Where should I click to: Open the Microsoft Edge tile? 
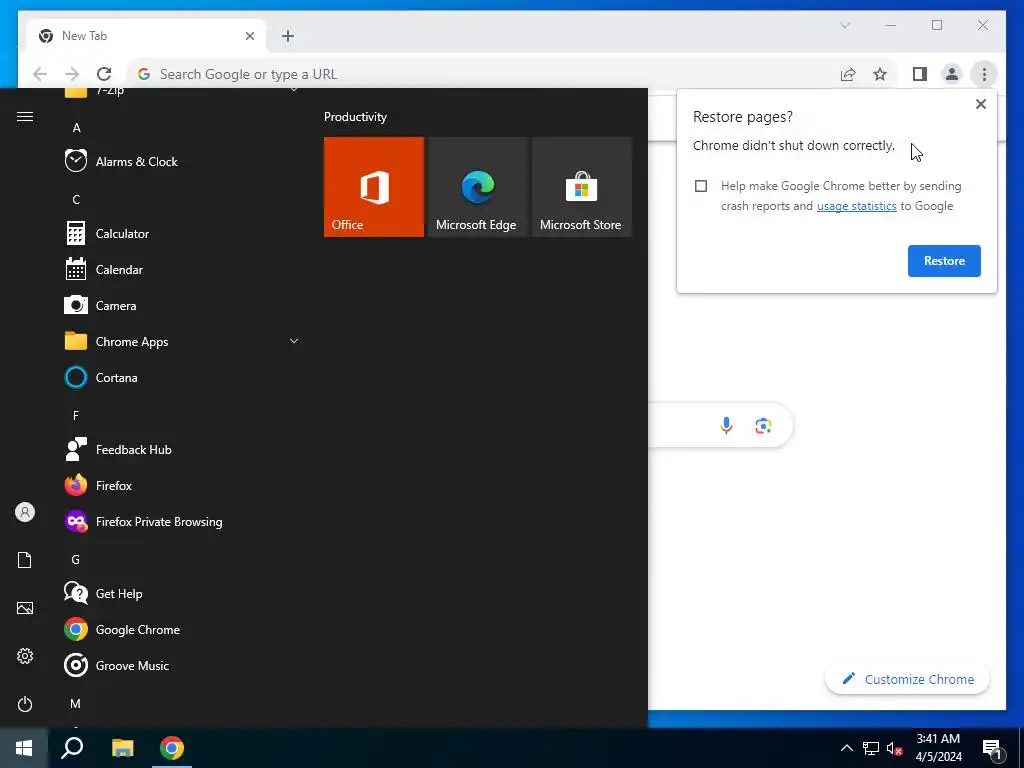coord(477,187)
